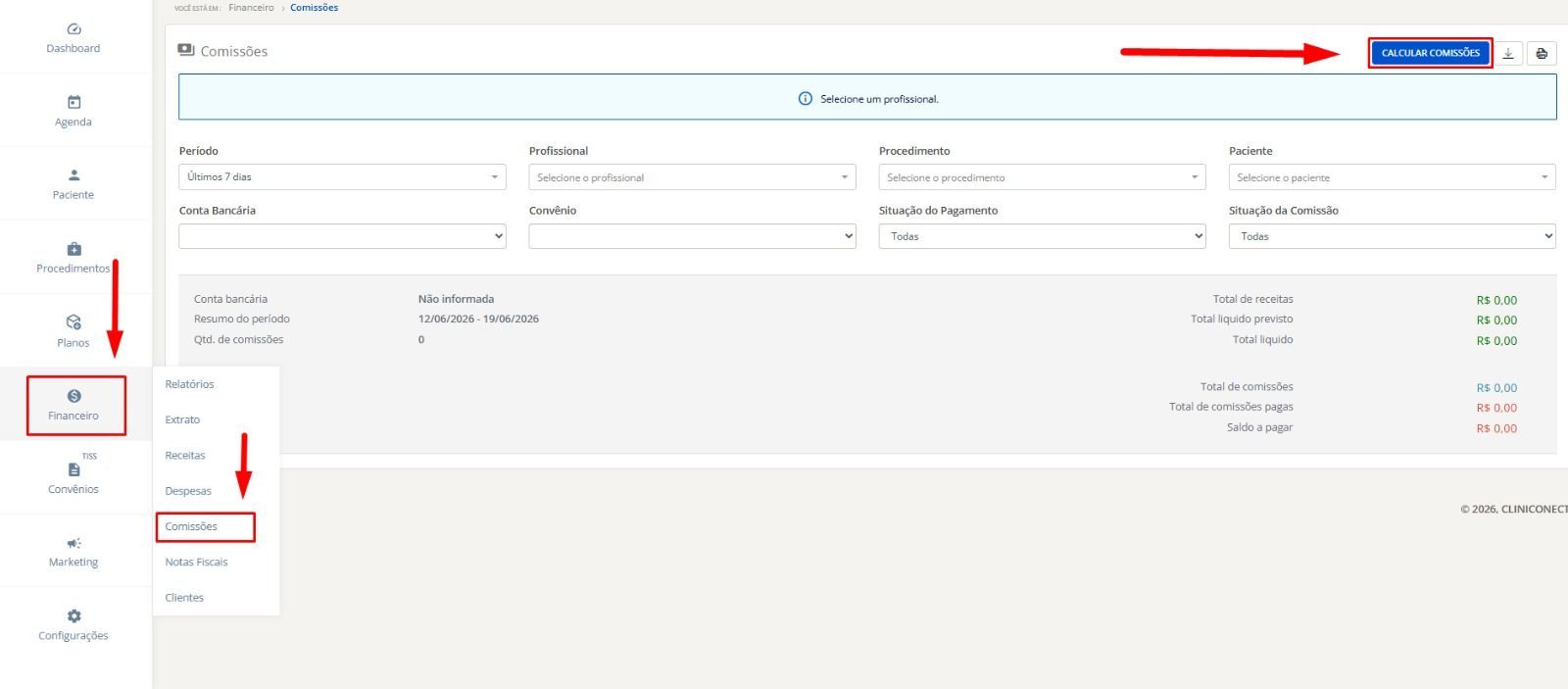
Task: Click the Total líquido previsto label
Action: [1242, 319]
